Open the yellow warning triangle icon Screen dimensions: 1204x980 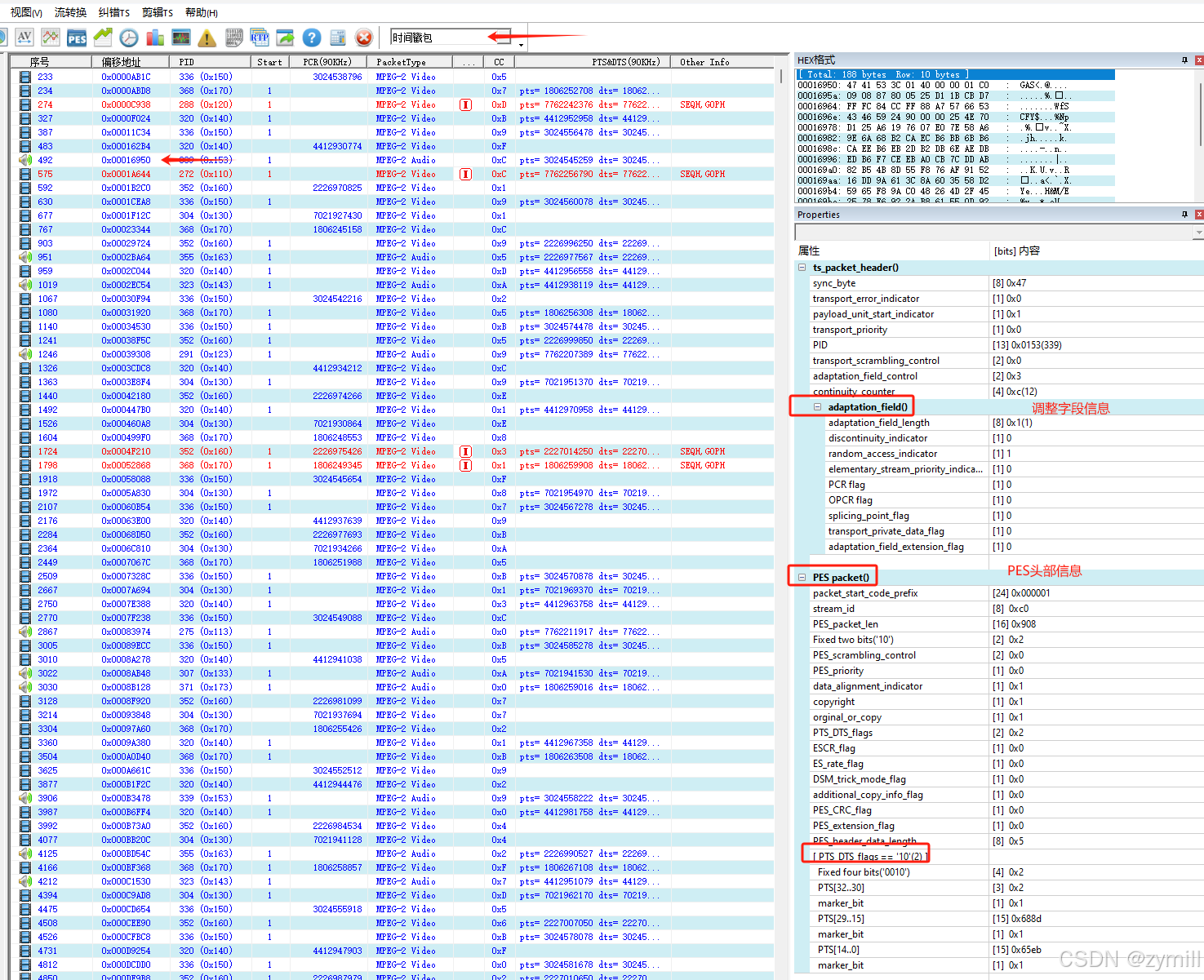207,38
